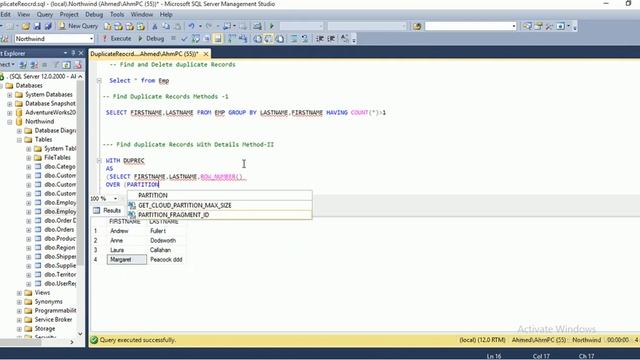Viewport: 640px width, 360px height.
Task: Expand the Service Broker folder
Action: click(19, 320)
